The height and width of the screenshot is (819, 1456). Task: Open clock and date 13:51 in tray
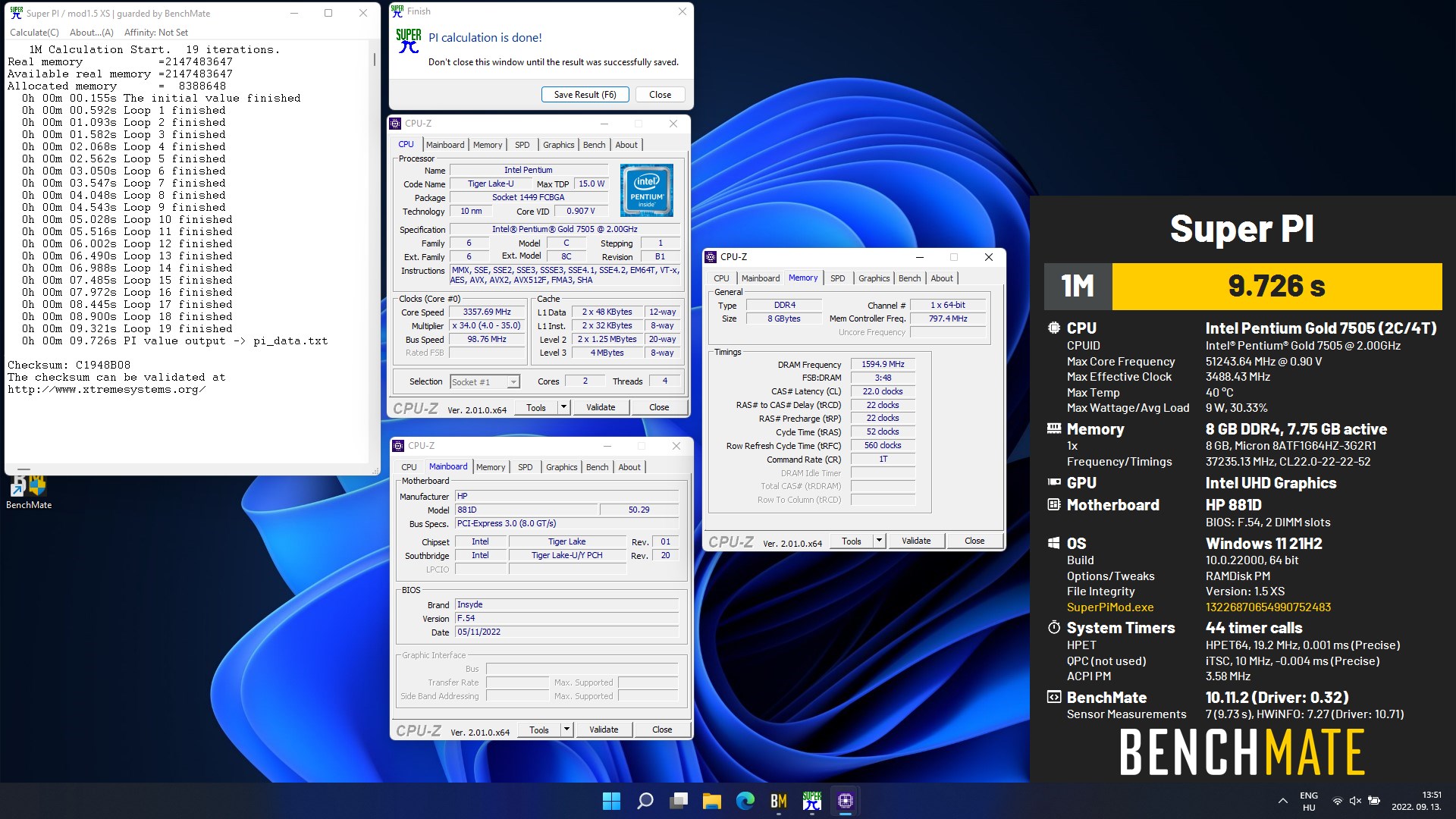click(1417, 801)
